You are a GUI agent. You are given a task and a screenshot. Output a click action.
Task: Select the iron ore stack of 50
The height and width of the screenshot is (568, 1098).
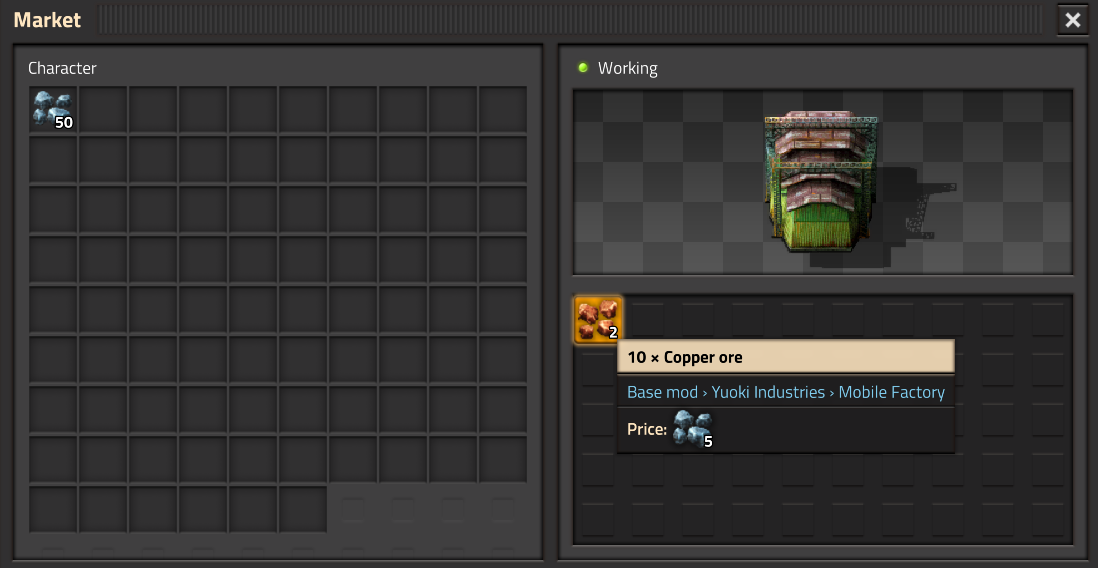point(53,110)
